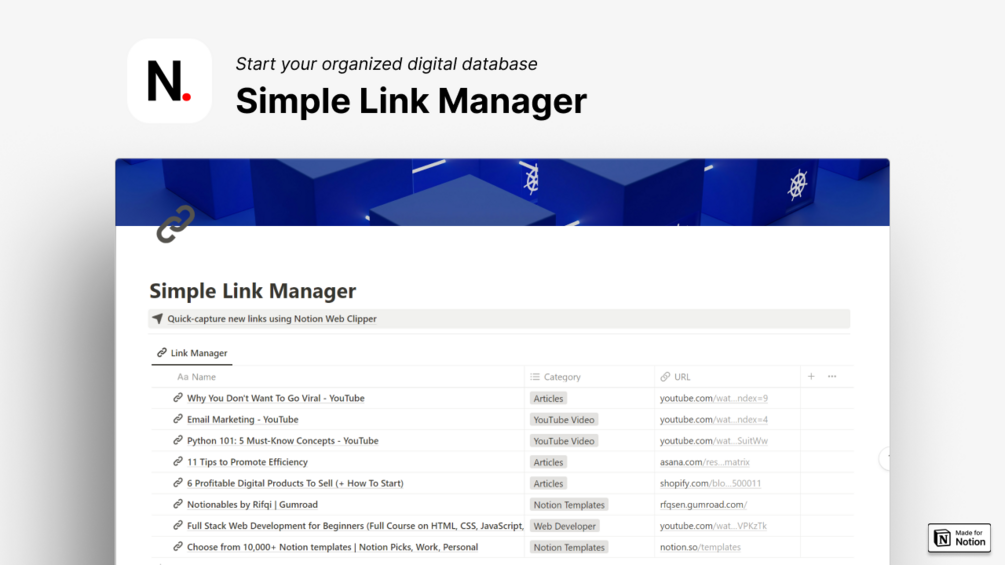Click YouTube Video tag on Email Marketing row
This screenshot has height=565, width=1005.
coord(564,420)
